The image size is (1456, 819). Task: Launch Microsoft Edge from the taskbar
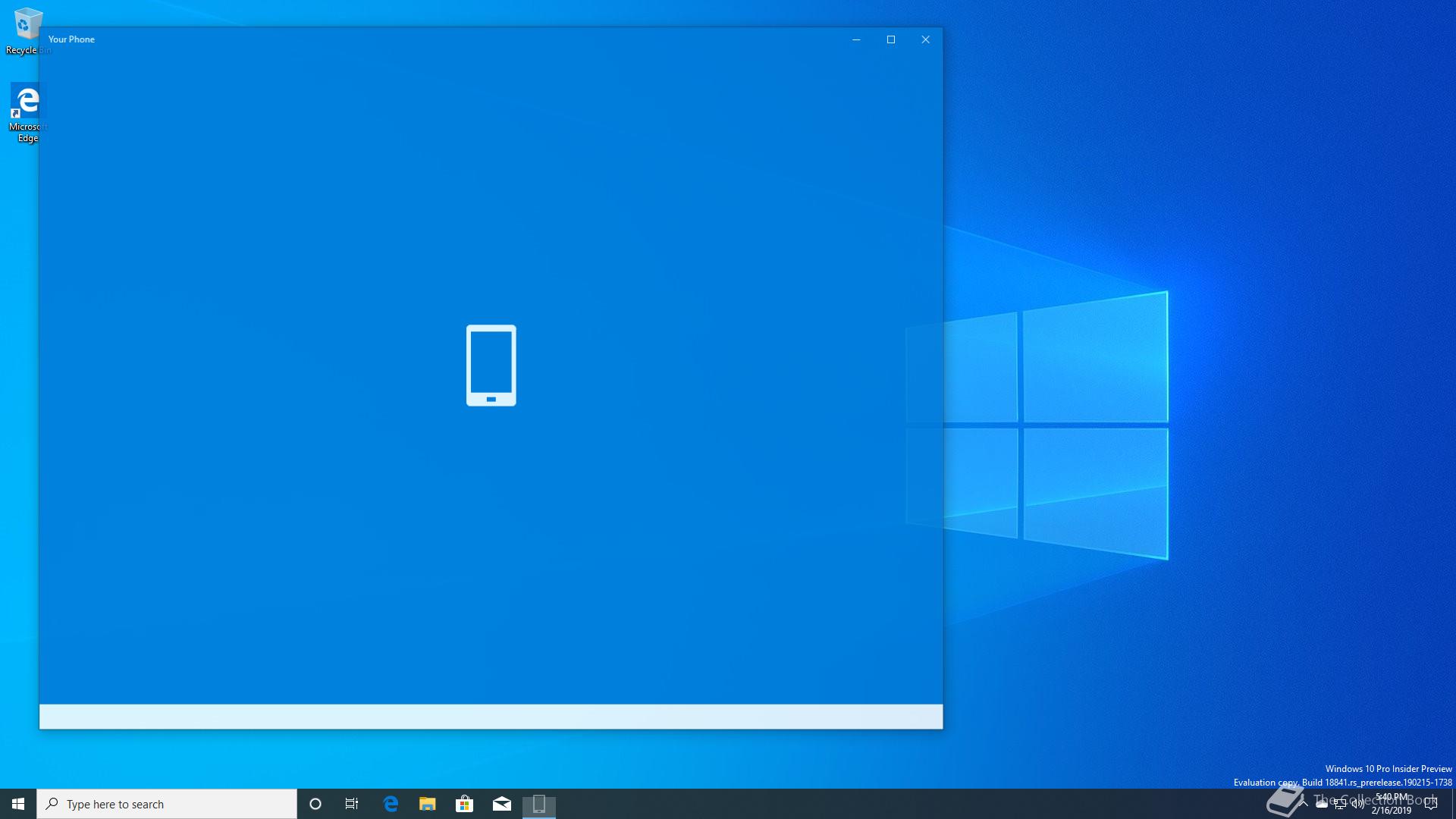coord(391,804)
